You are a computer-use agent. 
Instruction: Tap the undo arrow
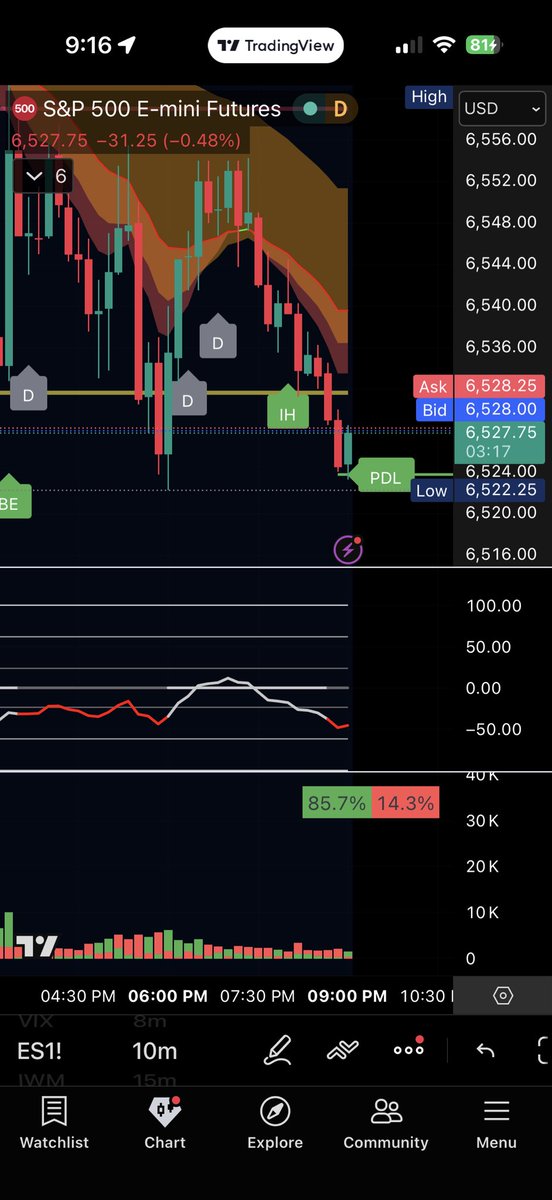coord(485,1050)
